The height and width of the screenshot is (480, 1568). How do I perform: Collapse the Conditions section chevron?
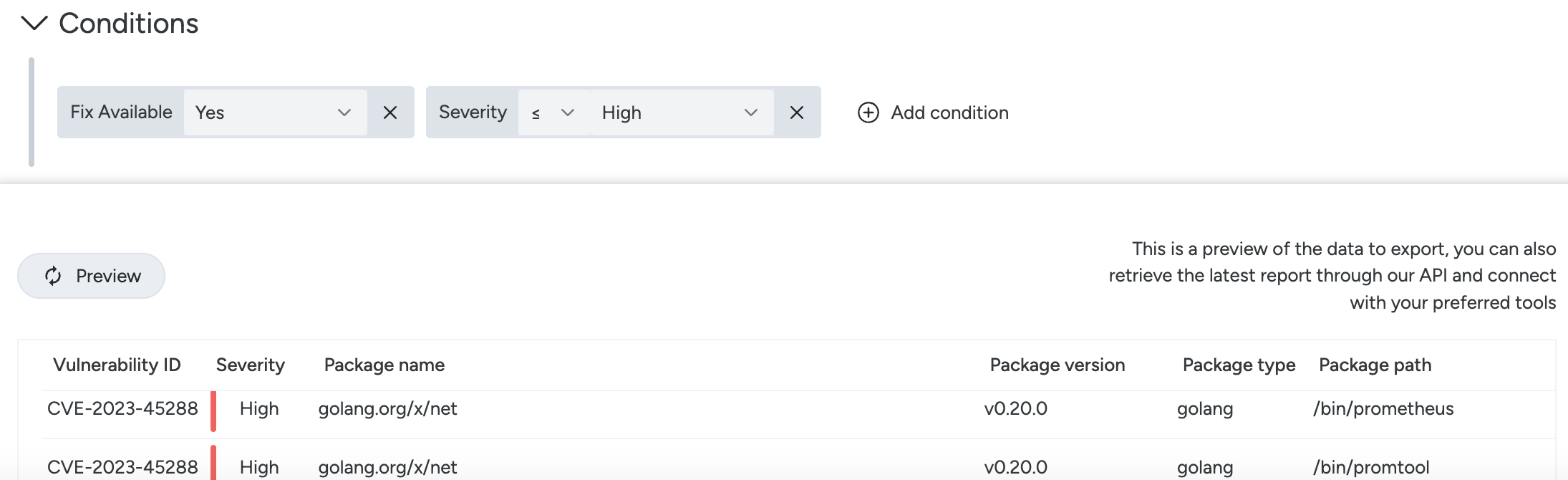(x=34, y=24)
